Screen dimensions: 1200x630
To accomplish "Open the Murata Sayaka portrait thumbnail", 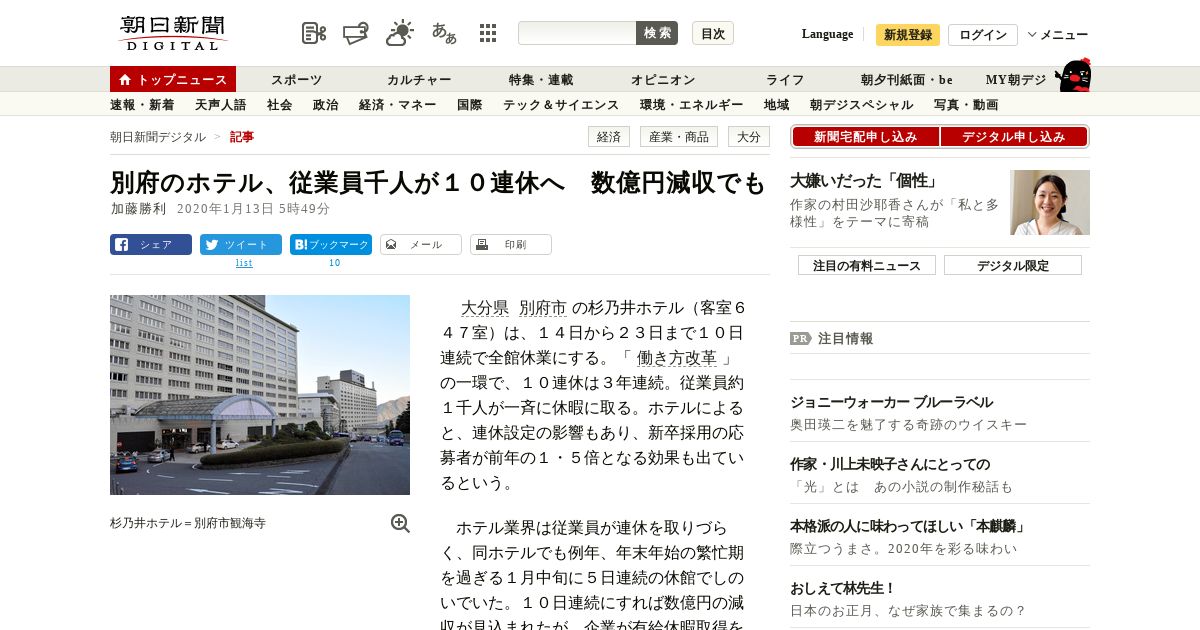I will (1050, 202).
